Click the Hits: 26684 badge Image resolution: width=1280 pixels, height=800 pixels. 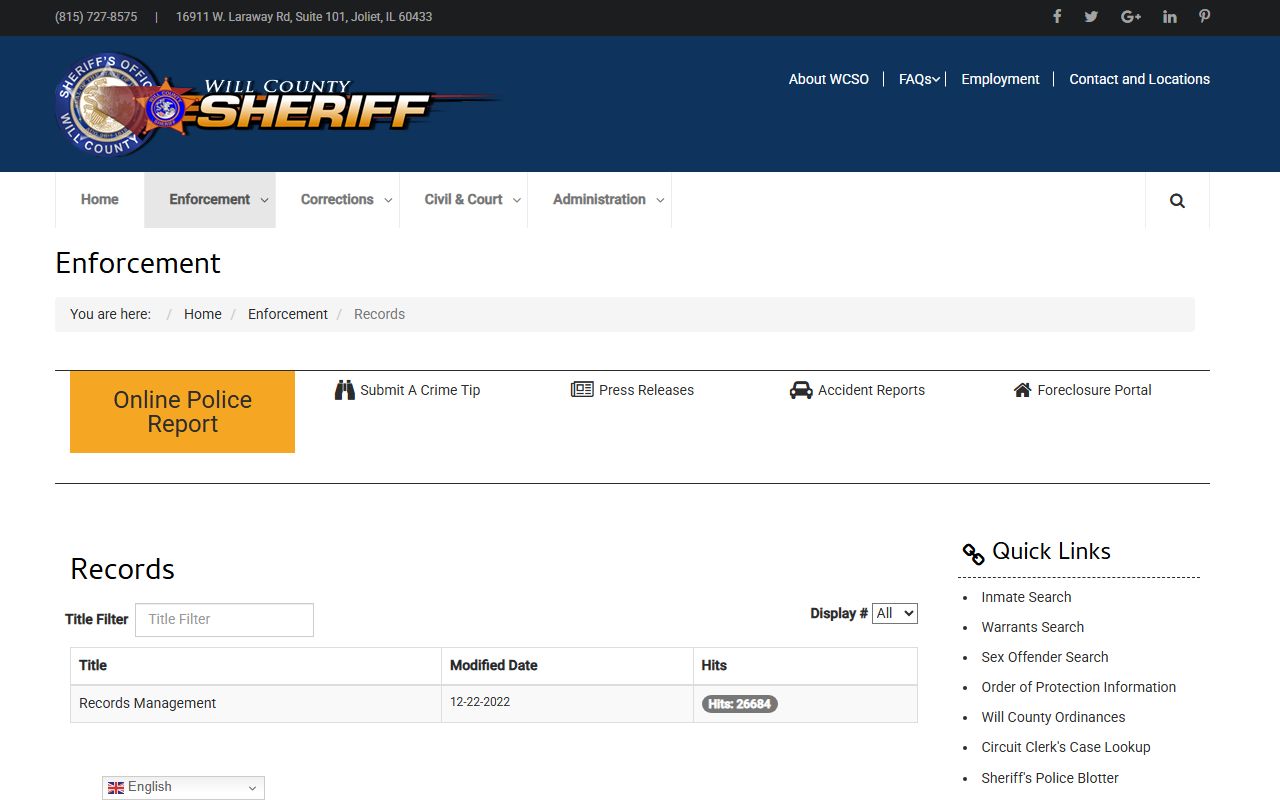[x=740, y=704]
